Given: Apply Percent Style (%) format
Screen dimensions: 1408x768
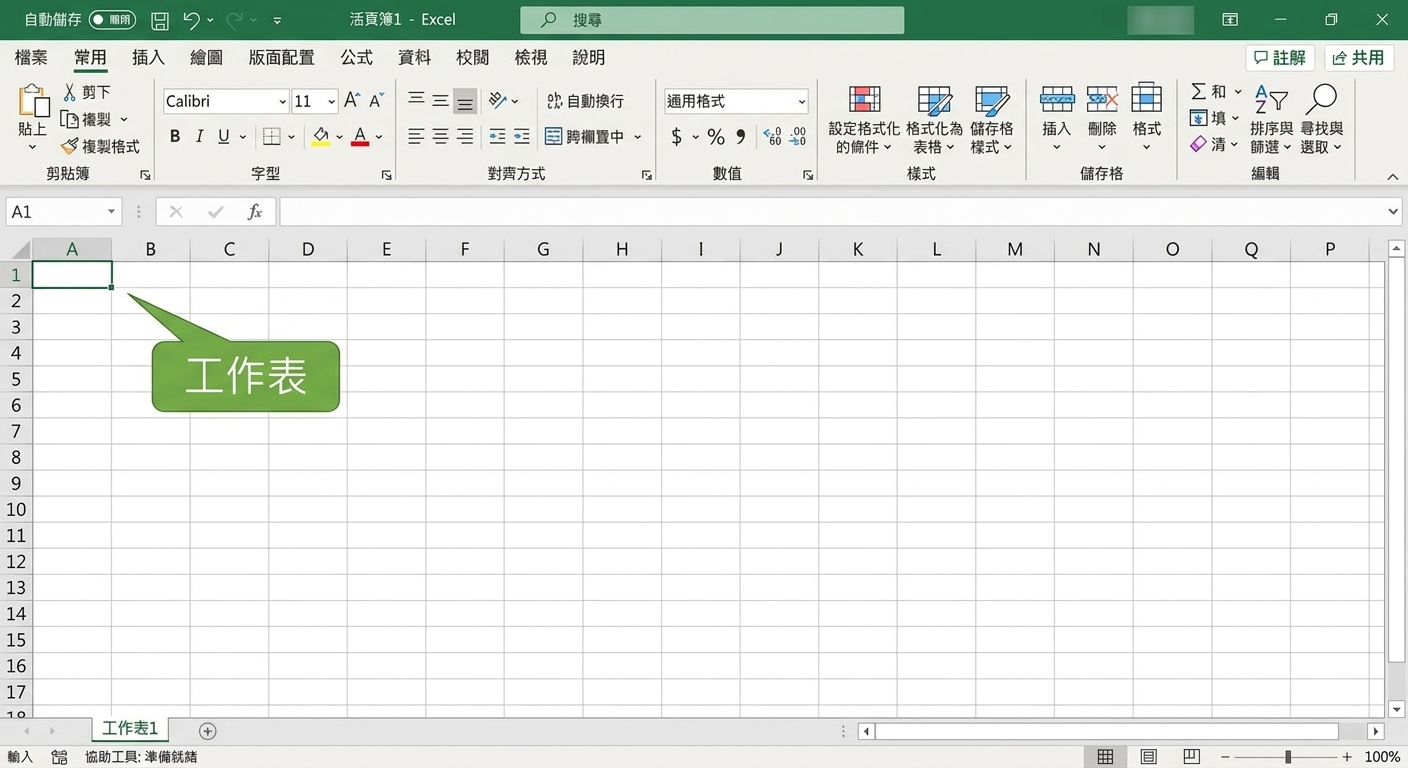Looking at the screenshot, I should pyautogui.click(x=716, y=137).
